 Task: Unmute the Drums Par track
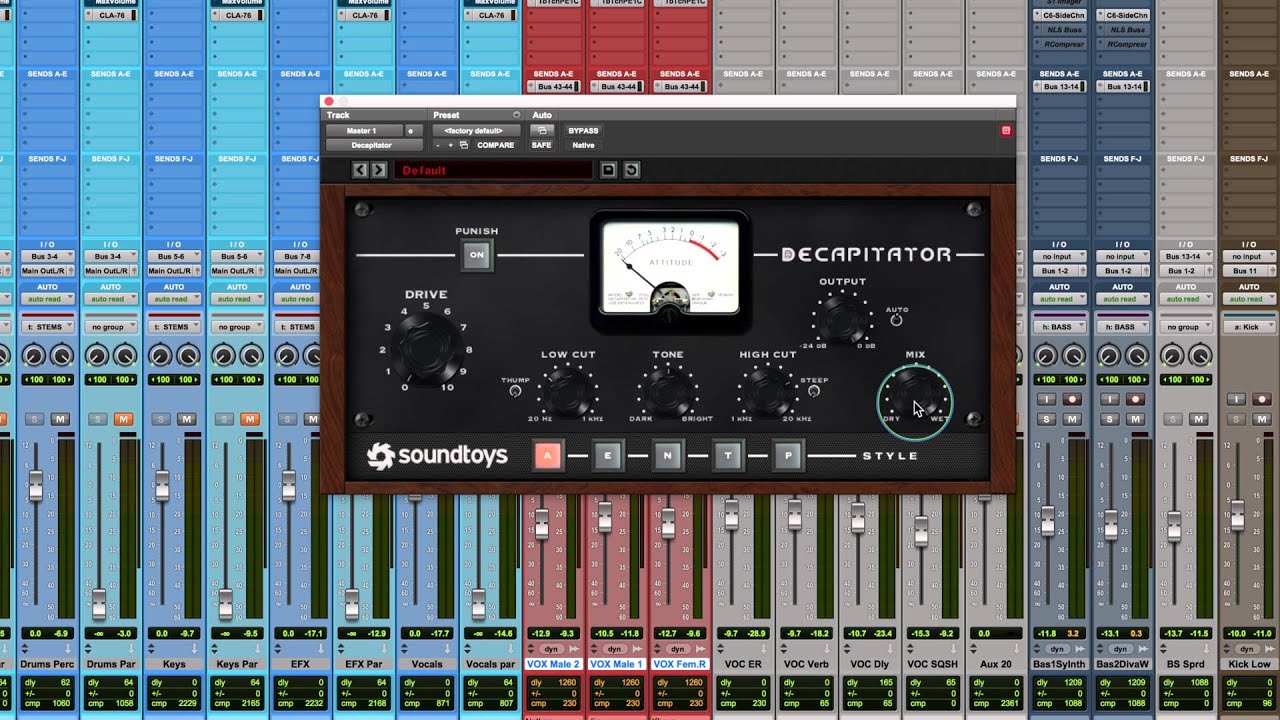click(124, 419)
